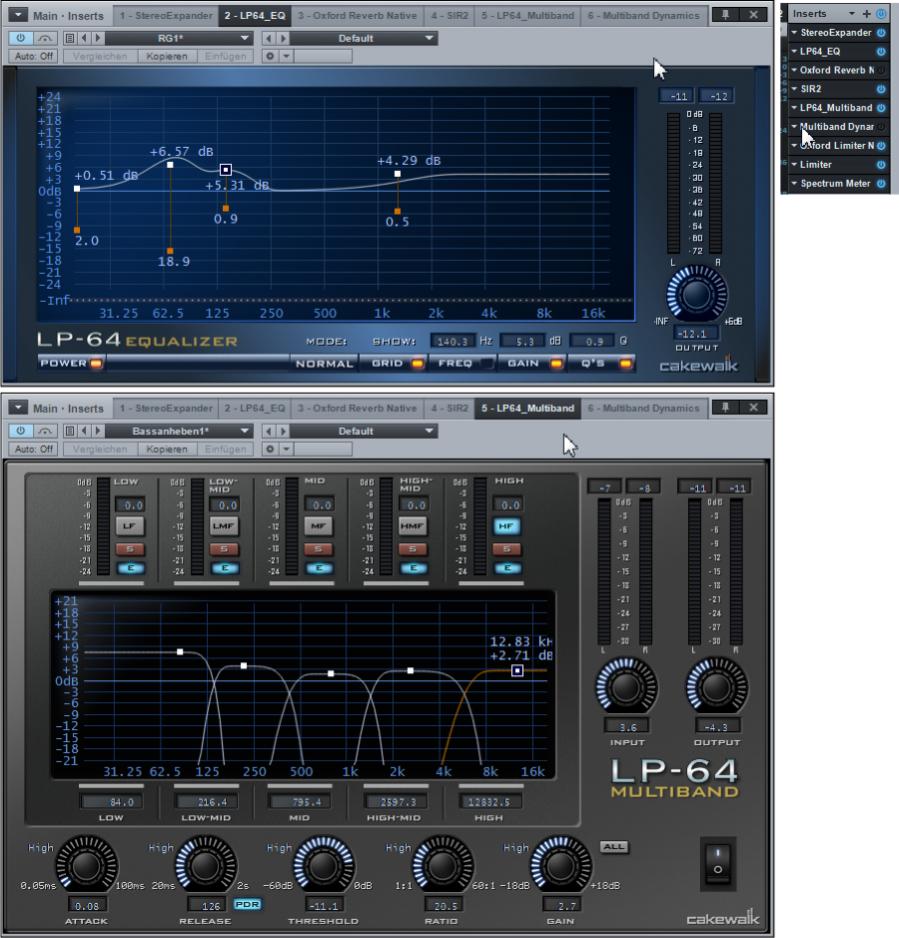Screen dimensions: 899x938
Task: Open the Inserts header dropdown arrow
Action: (x=852, y=14)
